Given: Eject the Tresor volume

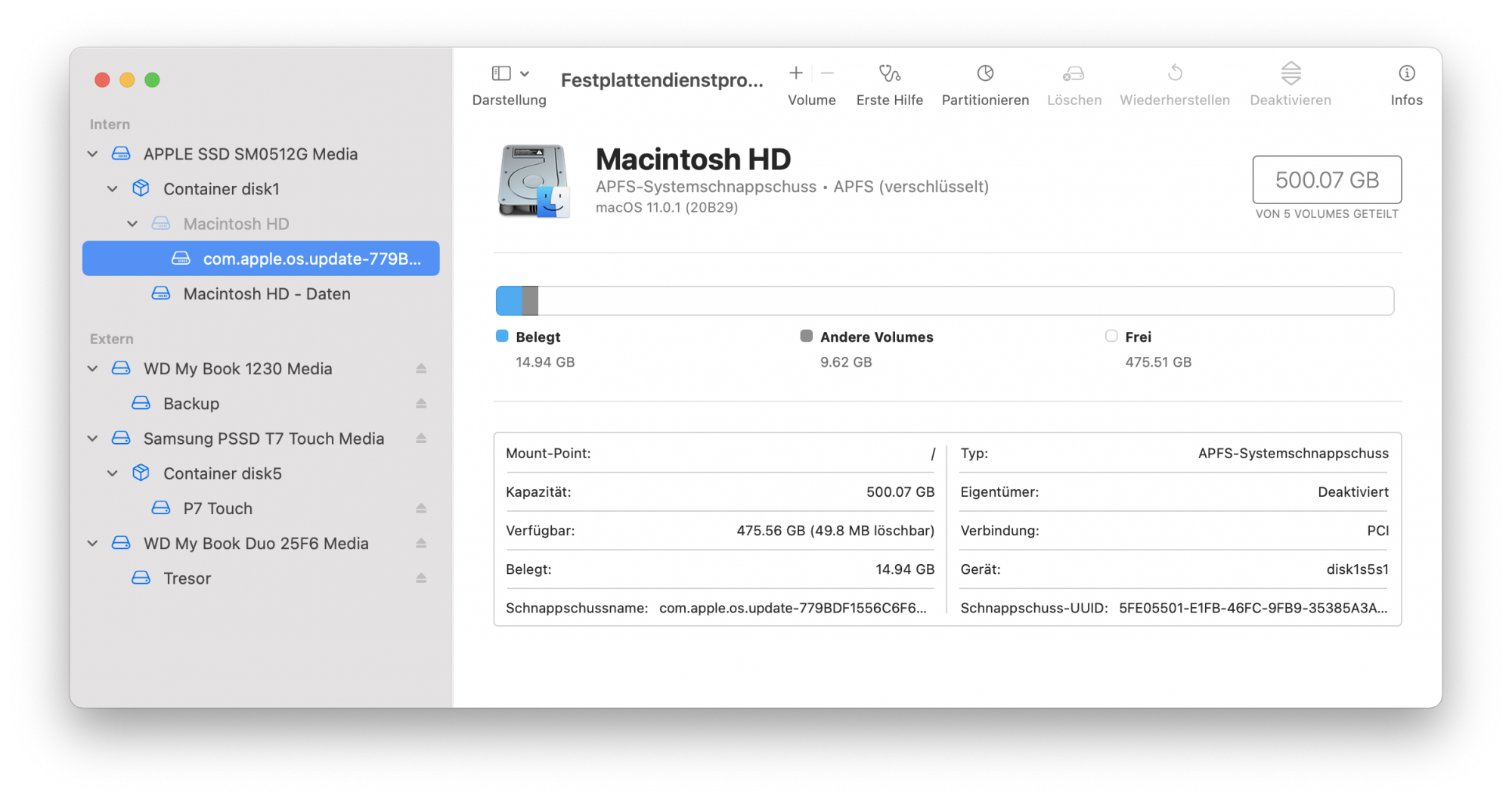Looking at the screenshot, I should (421, 578).
